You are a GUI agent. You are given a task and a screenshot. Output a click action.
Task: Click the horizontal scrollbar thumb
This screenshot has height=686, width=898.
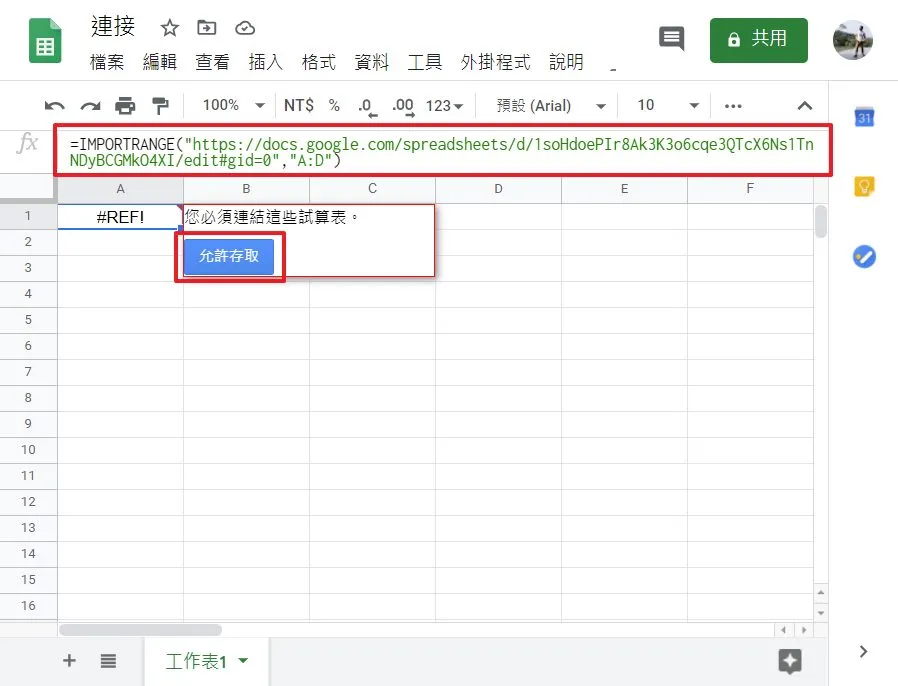[x=140, y=630]
